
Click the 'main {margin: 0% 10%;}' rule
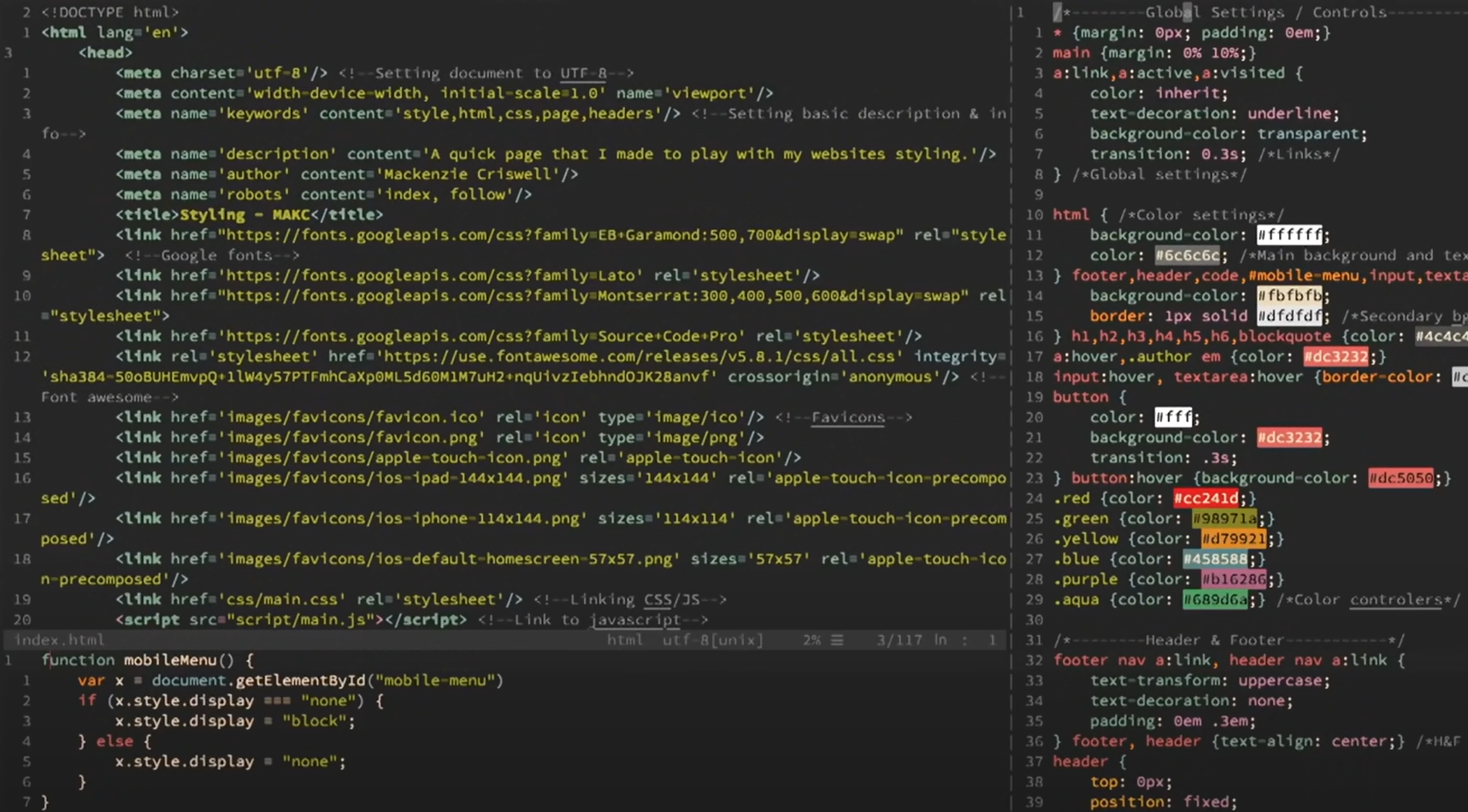pos(1154,53)
